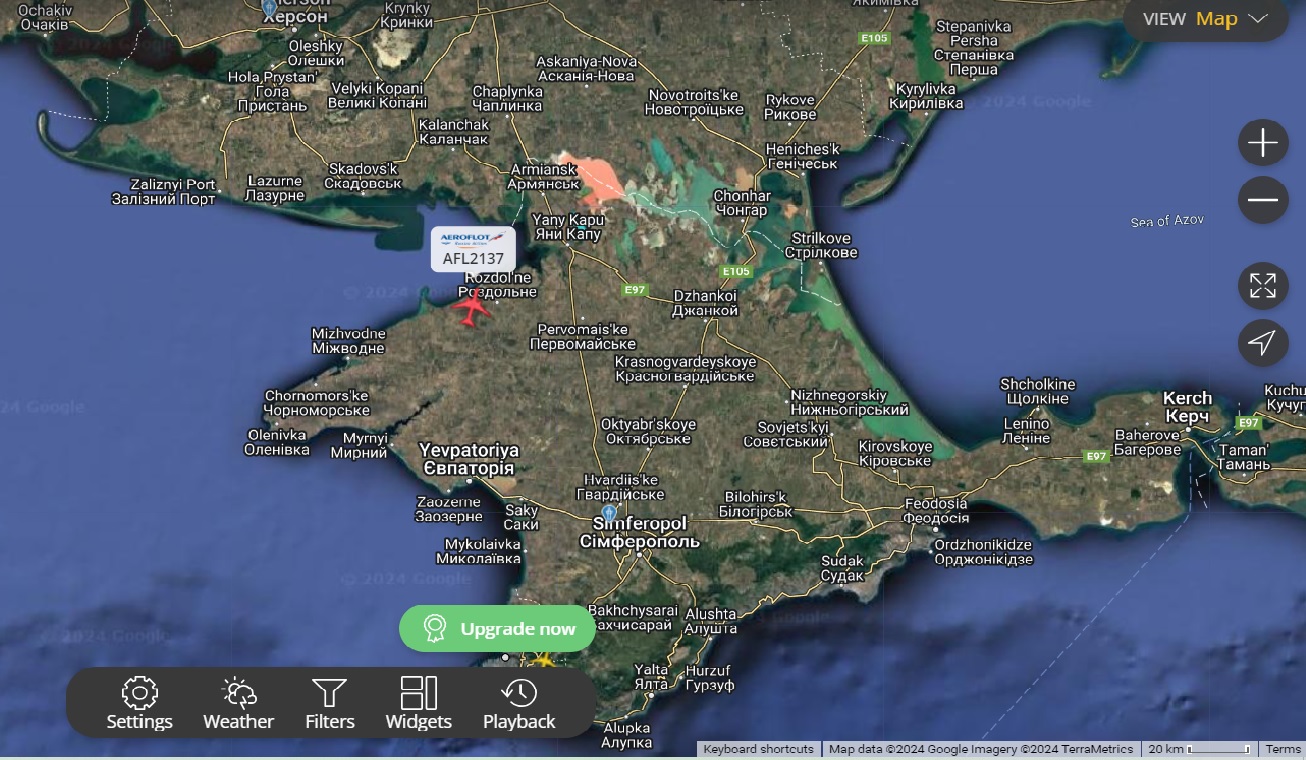Screen dimensions: 1306x760
Task: Toggle fullscreen map mode
Action: [1262, 286]
